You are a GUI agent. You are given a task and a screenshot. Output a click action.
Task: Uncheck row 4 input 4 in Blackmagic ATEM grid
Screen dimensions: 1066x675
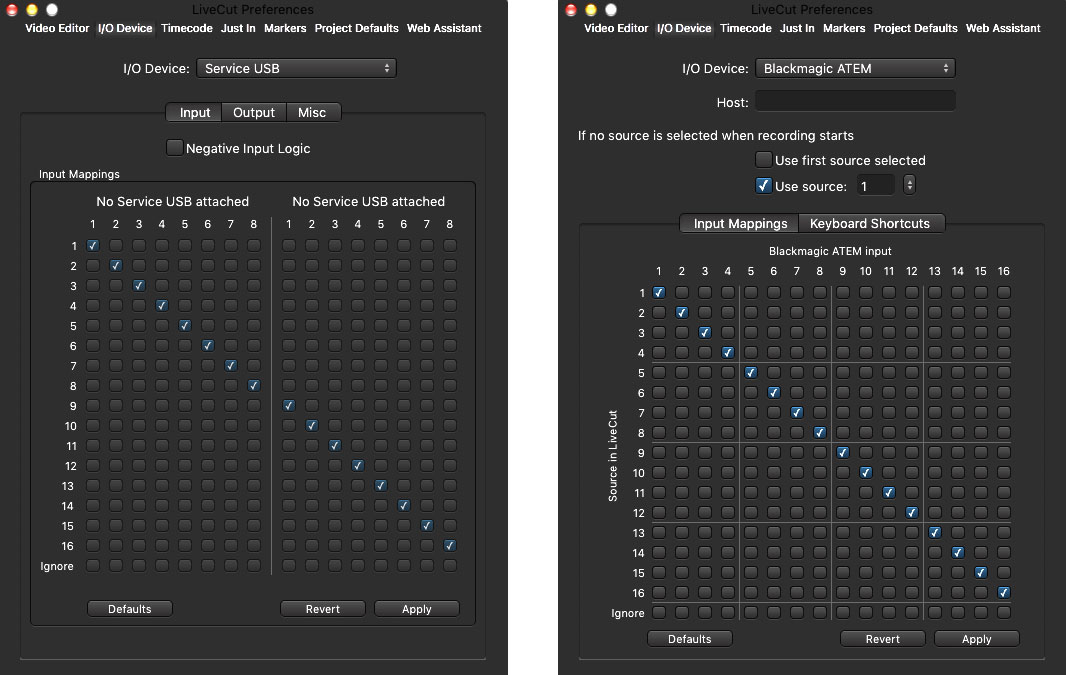(727, 353)
